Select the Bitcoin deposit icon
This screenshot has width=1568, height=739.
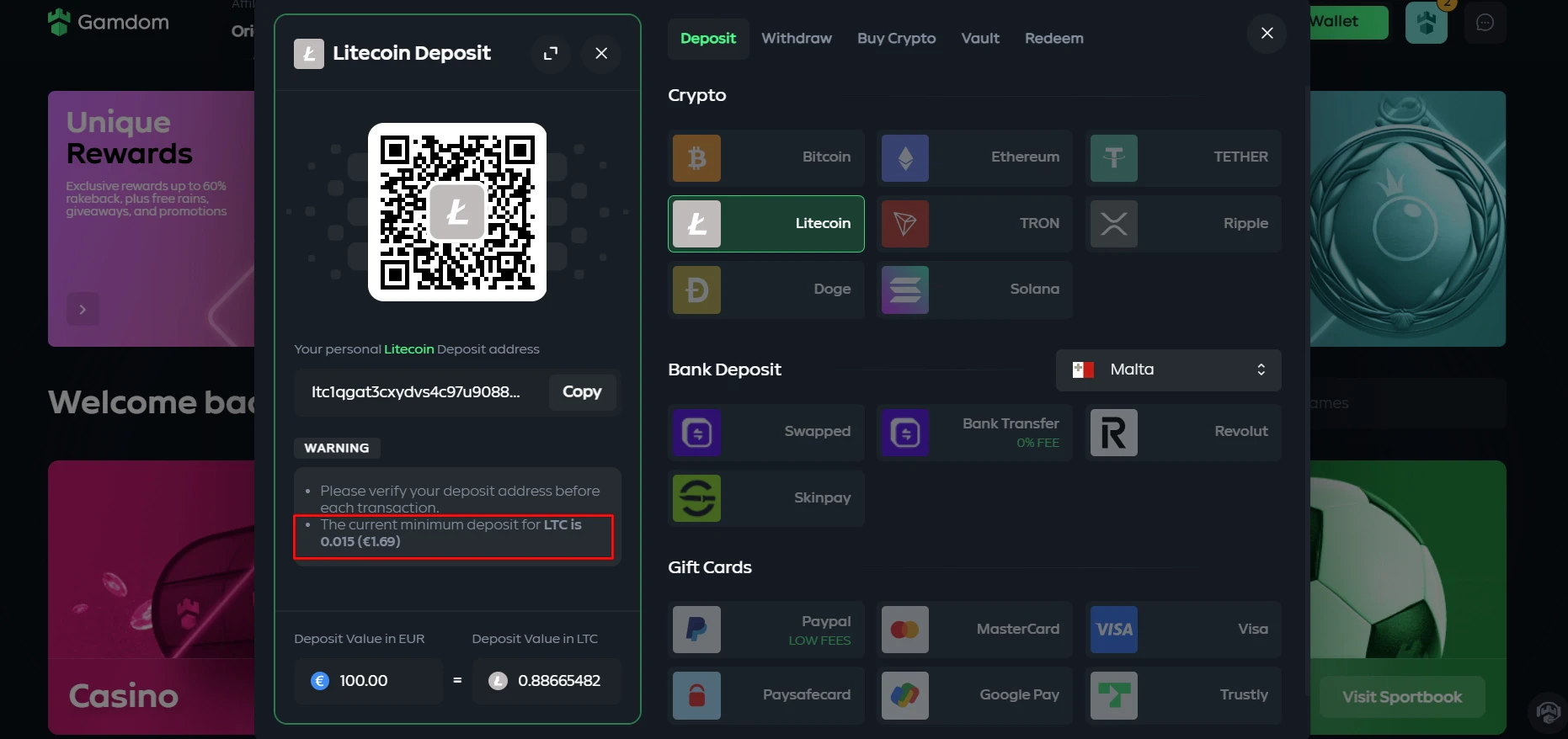coord(696,158)
